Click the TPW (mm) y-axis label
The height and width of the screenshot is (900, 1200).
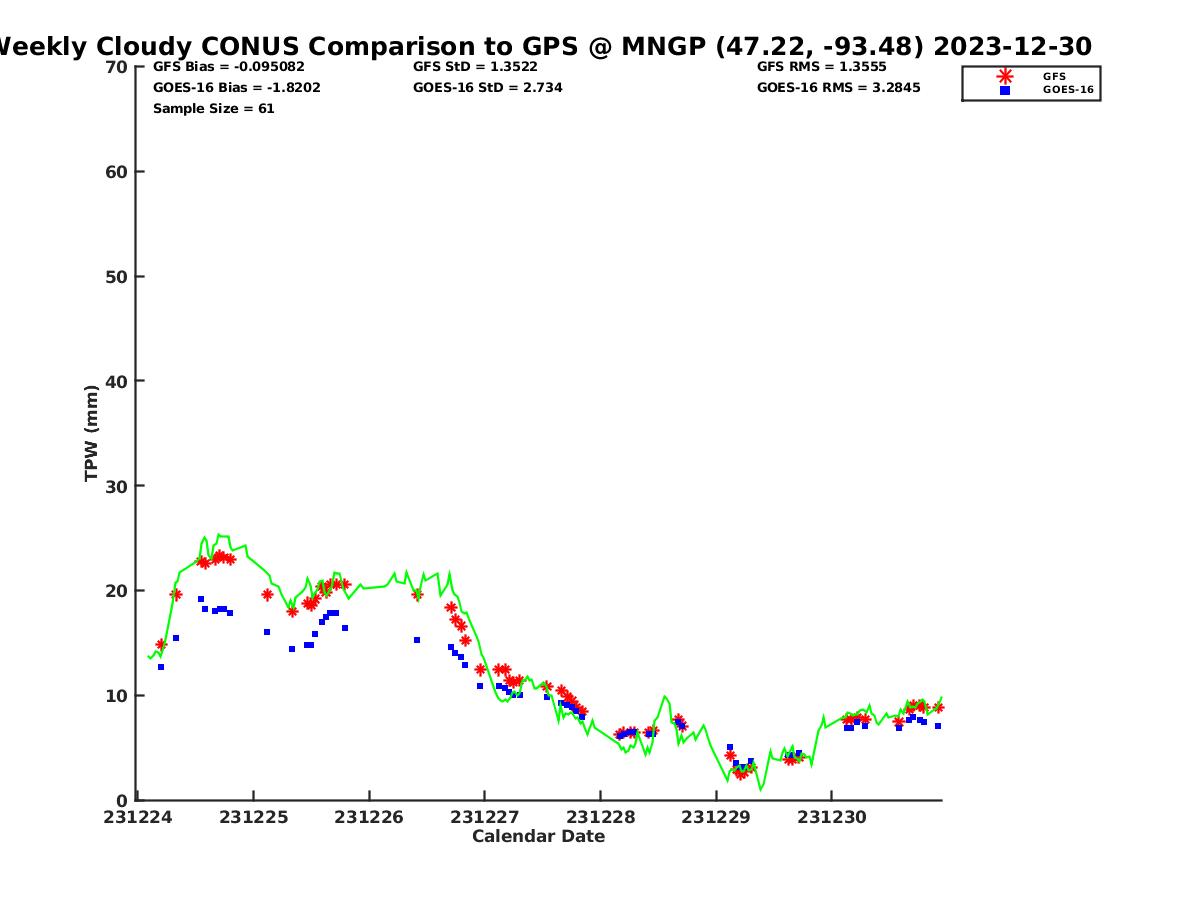pos(92,433)
